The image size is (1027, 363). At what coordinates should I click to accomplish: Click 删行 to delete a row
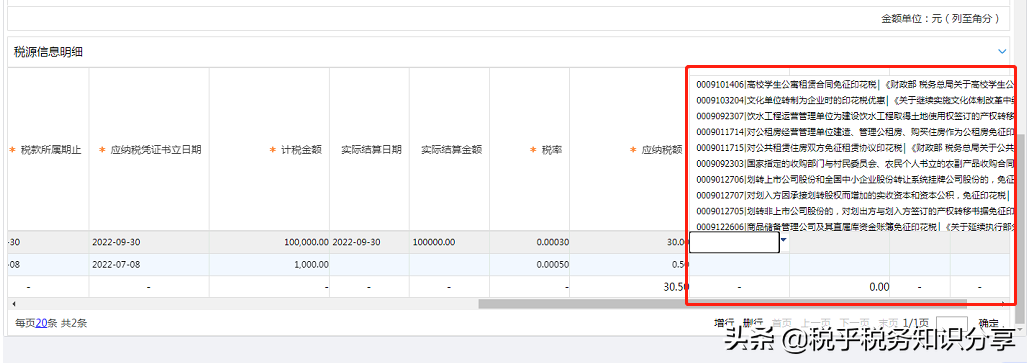(x=753, y=323)
